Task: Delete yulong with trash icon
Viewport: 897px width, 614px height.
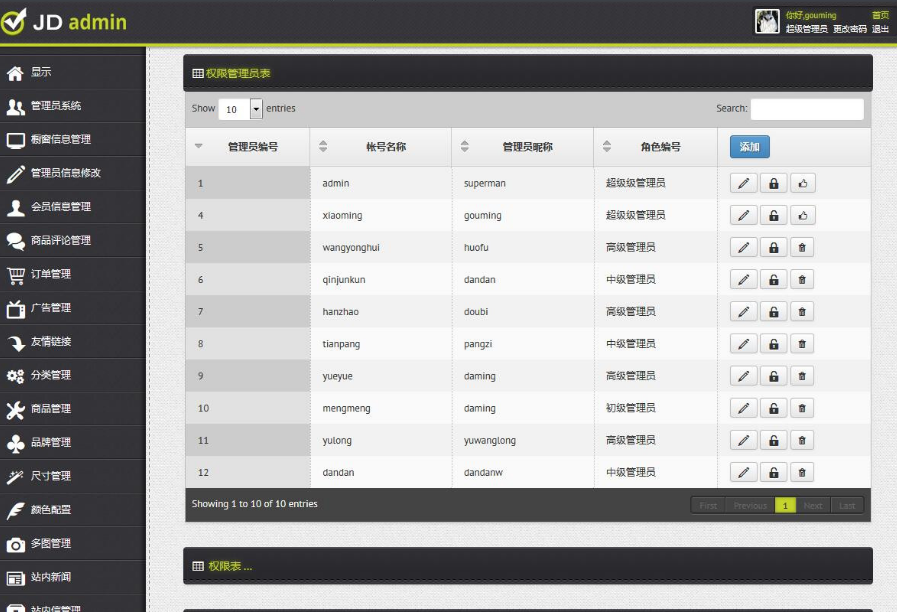Action: point(801,440)
